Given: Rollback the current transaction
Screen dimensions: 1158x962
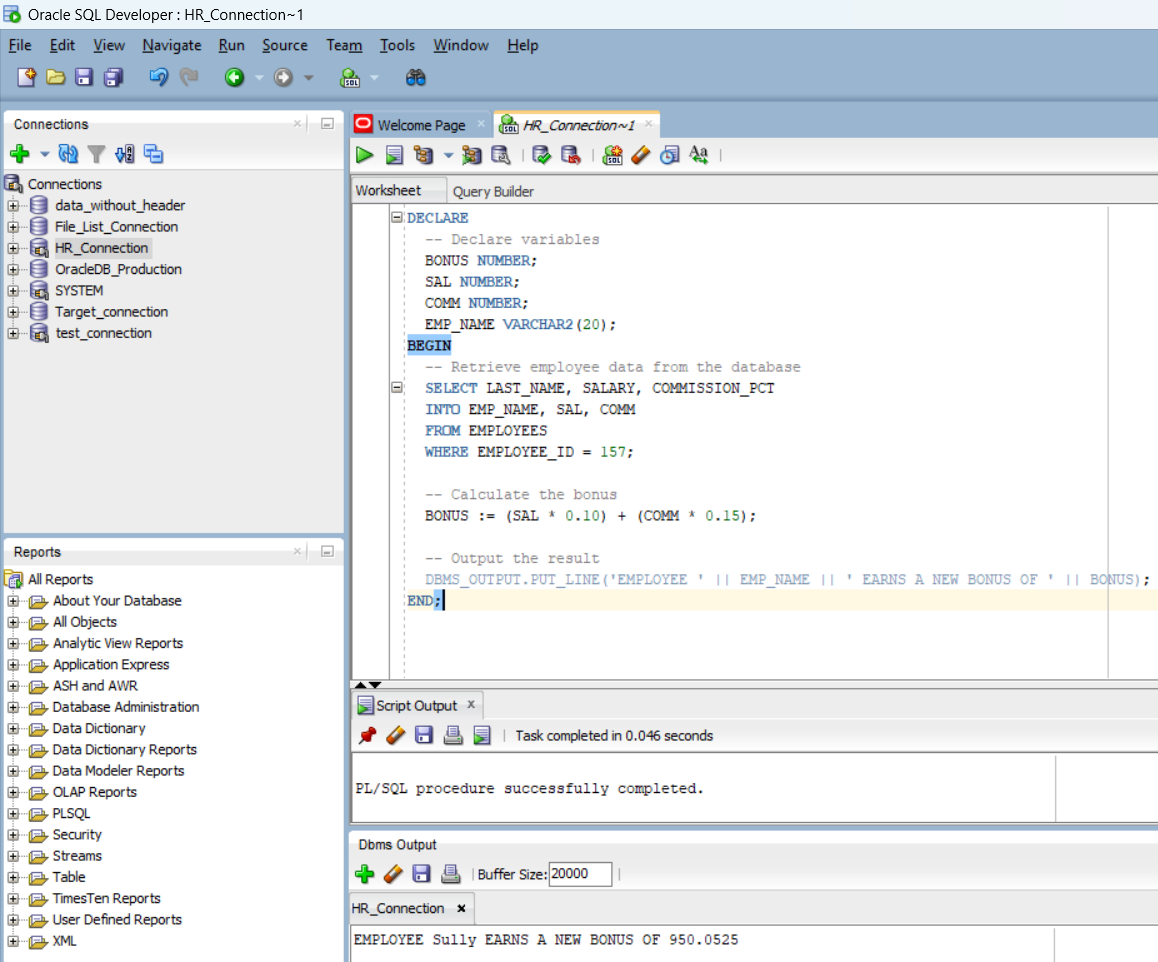Looking at the screenshot, I should tap(574, 155).
